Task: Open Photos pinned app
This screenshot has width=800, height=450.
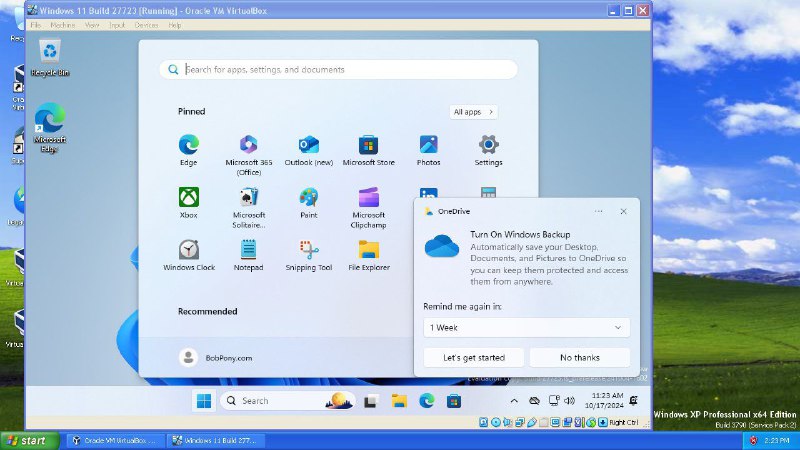Action: tap(429, 150)
